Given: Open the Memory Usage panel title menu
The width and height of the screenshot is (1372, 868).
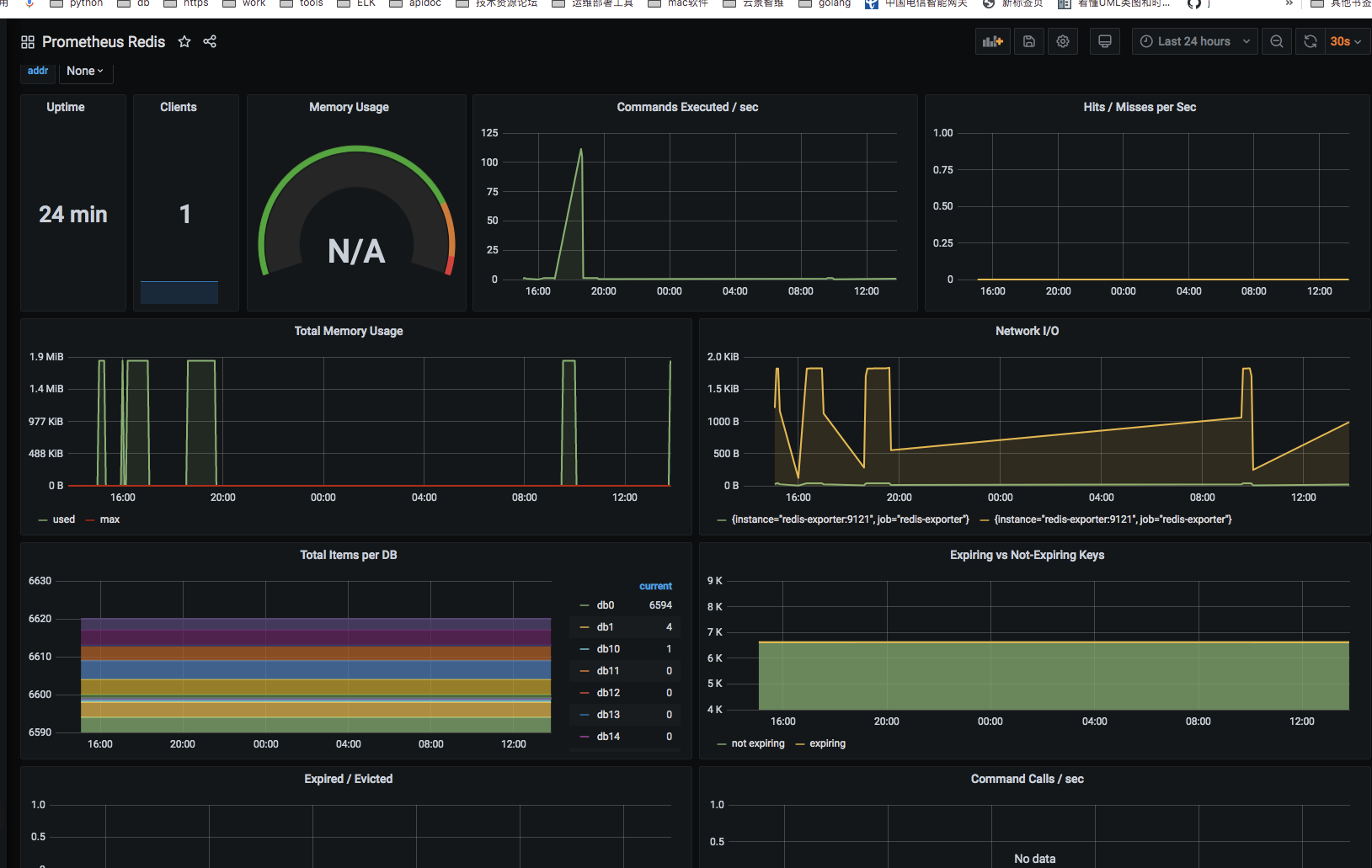Looking at the screenshot, I should click(349, 107).
